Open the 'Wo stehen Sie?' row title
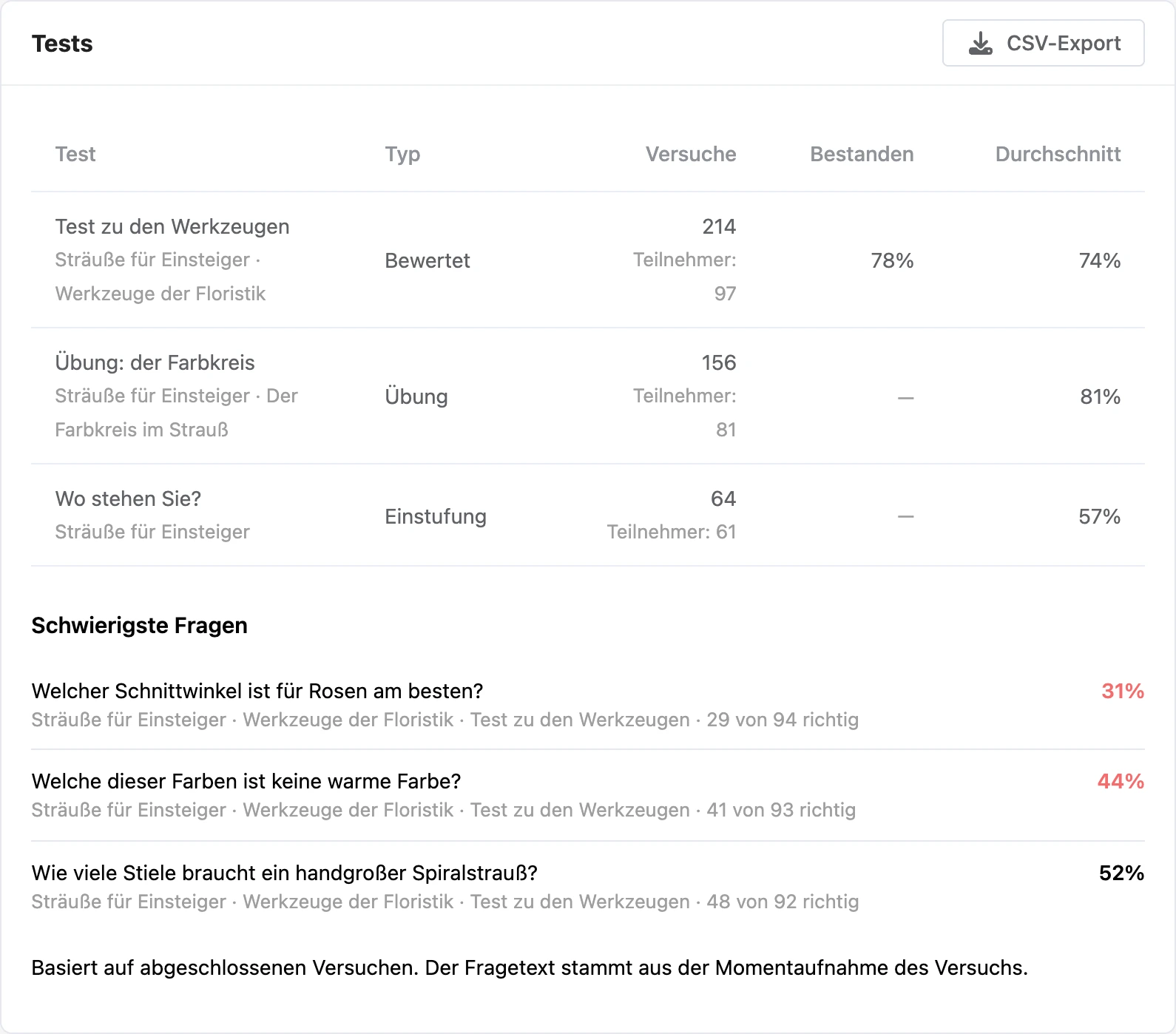This screenshot has width=1176, height=1034. click(128, 499)
